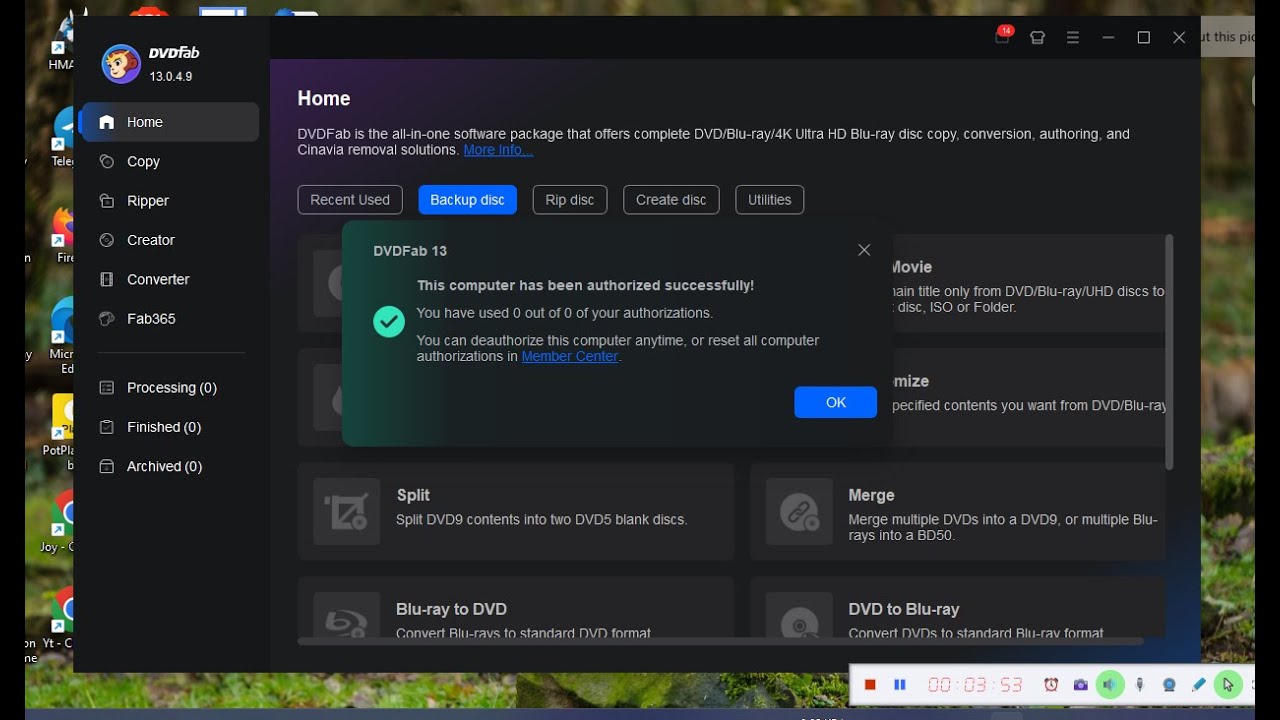Click the Microsoft Edge desktop shortcut

coord(61,335)
